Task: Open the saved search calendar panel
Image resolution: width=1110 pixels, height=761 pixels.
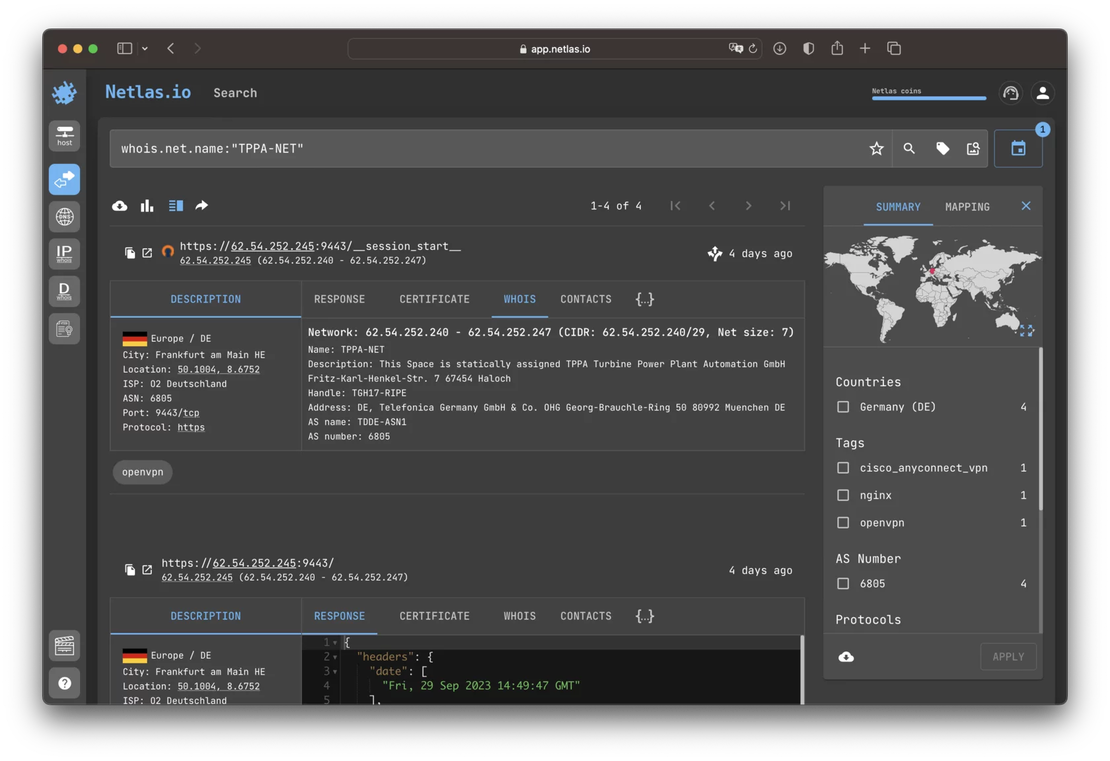Action: tap(1016, 147)
